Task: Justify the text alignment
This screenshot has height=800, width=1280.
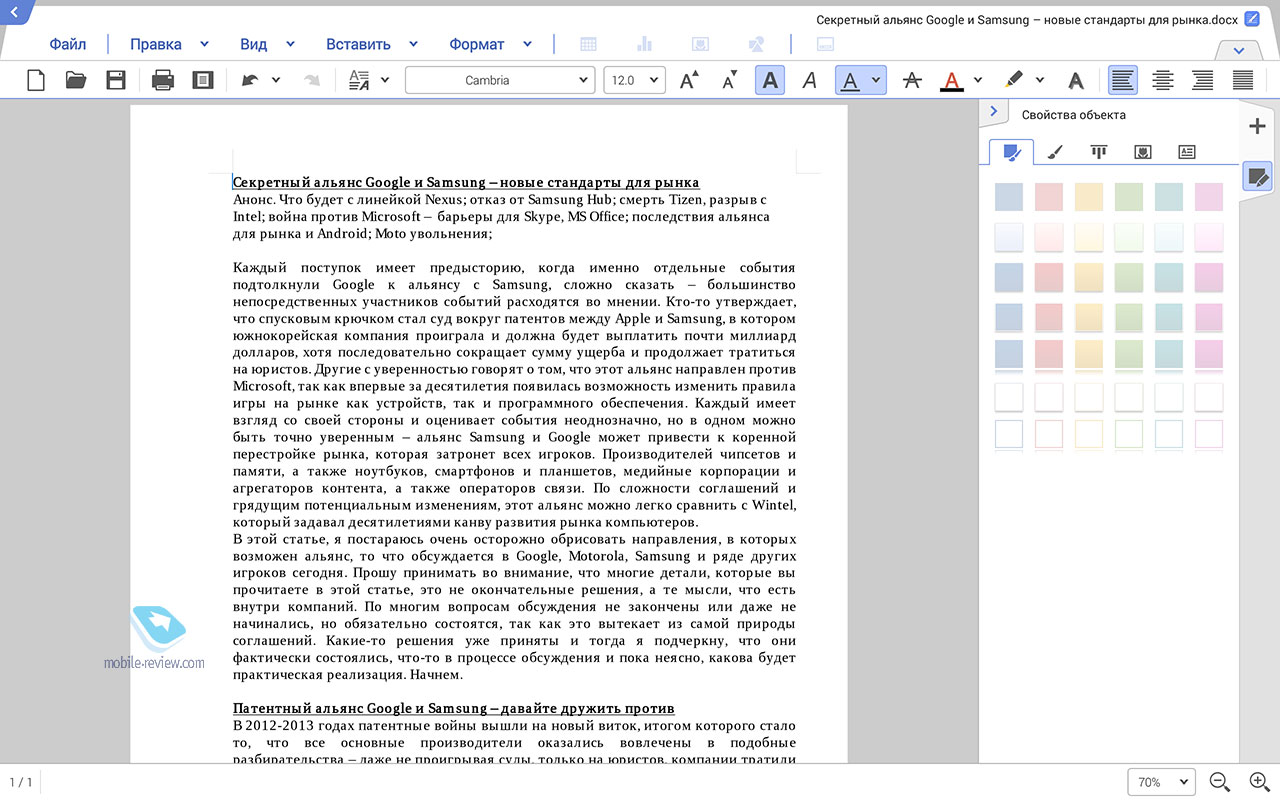Action: 1243,80
